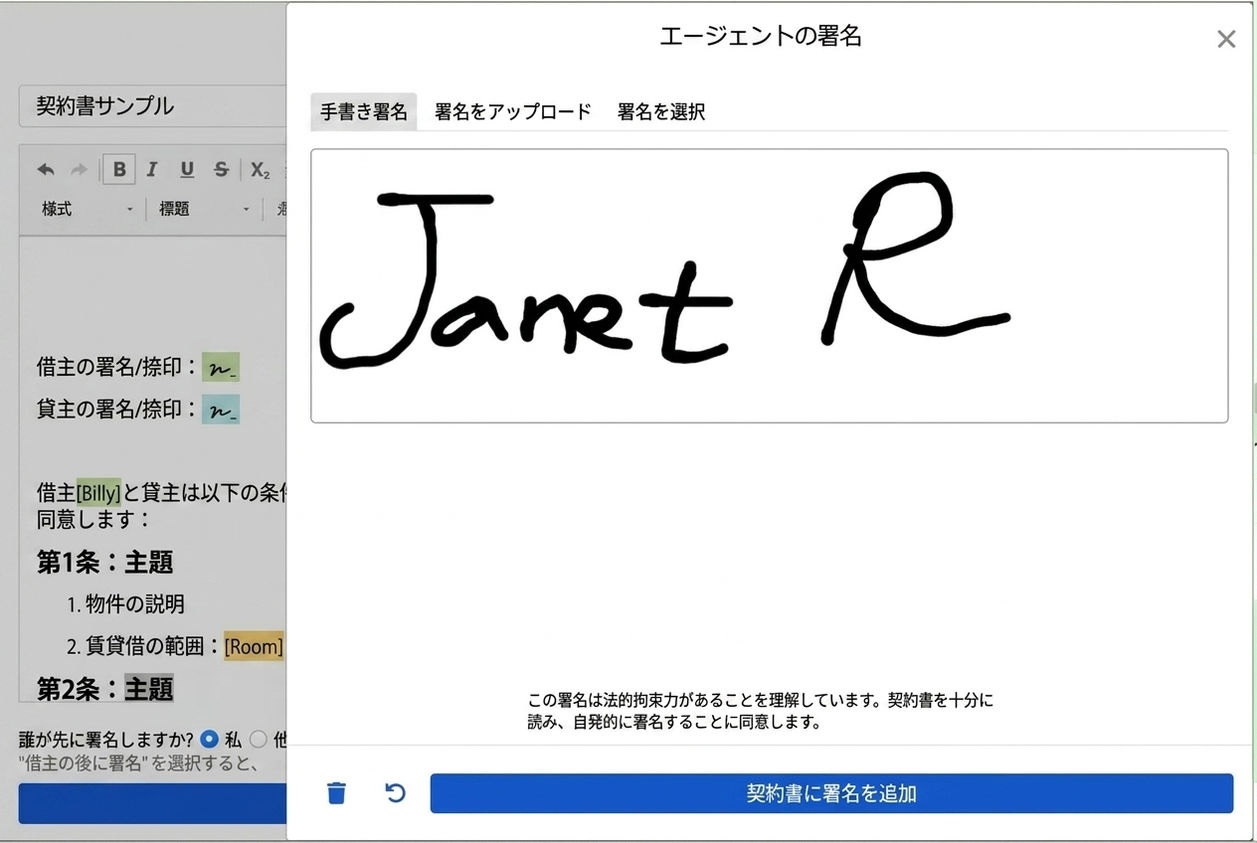Delete the drawn signature with trash icon

(337, 793)
